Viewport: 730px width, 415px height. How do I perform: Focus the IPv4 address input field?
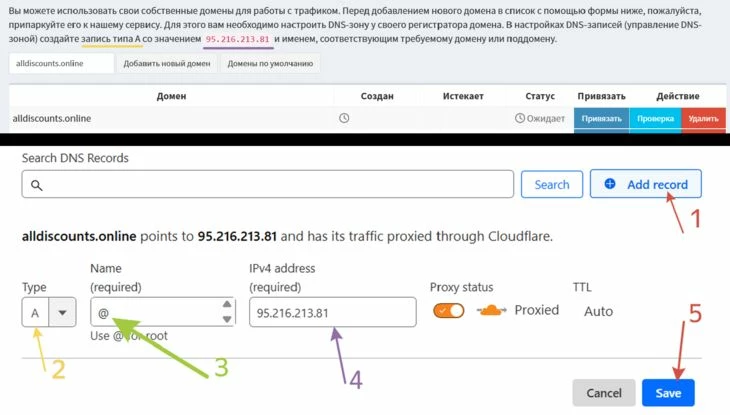click(332, 313)
